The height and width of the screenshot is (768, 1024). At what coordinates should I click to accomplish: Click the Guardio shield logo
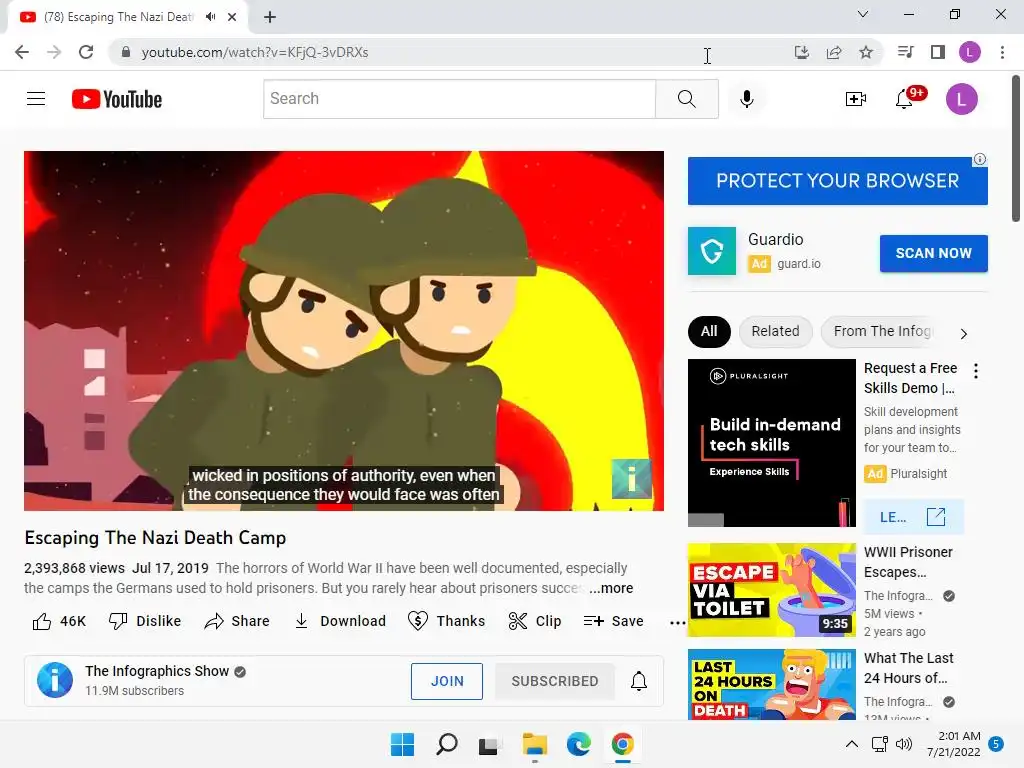click(x=712, y=251)
